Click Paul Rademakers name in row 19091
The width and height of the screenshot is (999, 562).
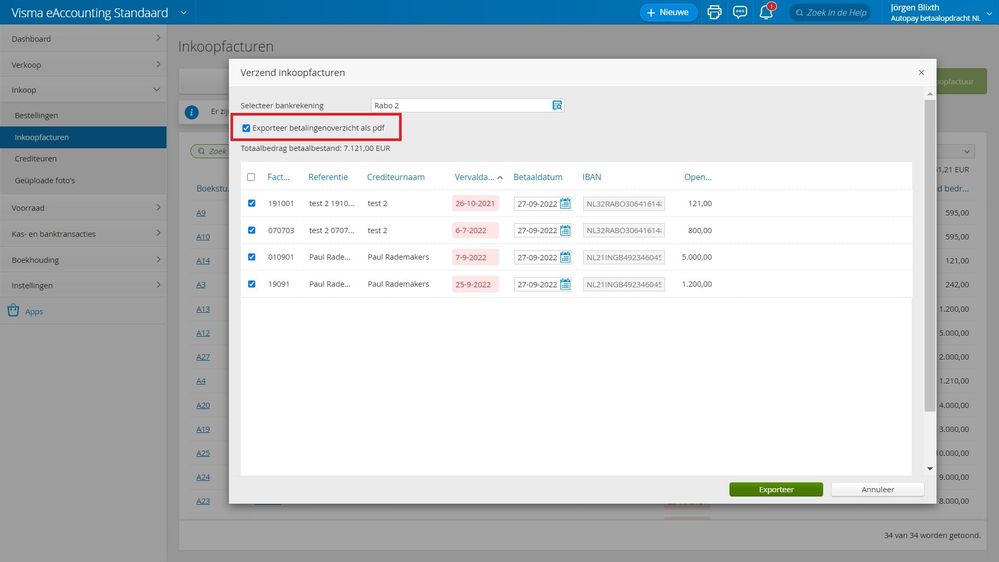point(398,284)
